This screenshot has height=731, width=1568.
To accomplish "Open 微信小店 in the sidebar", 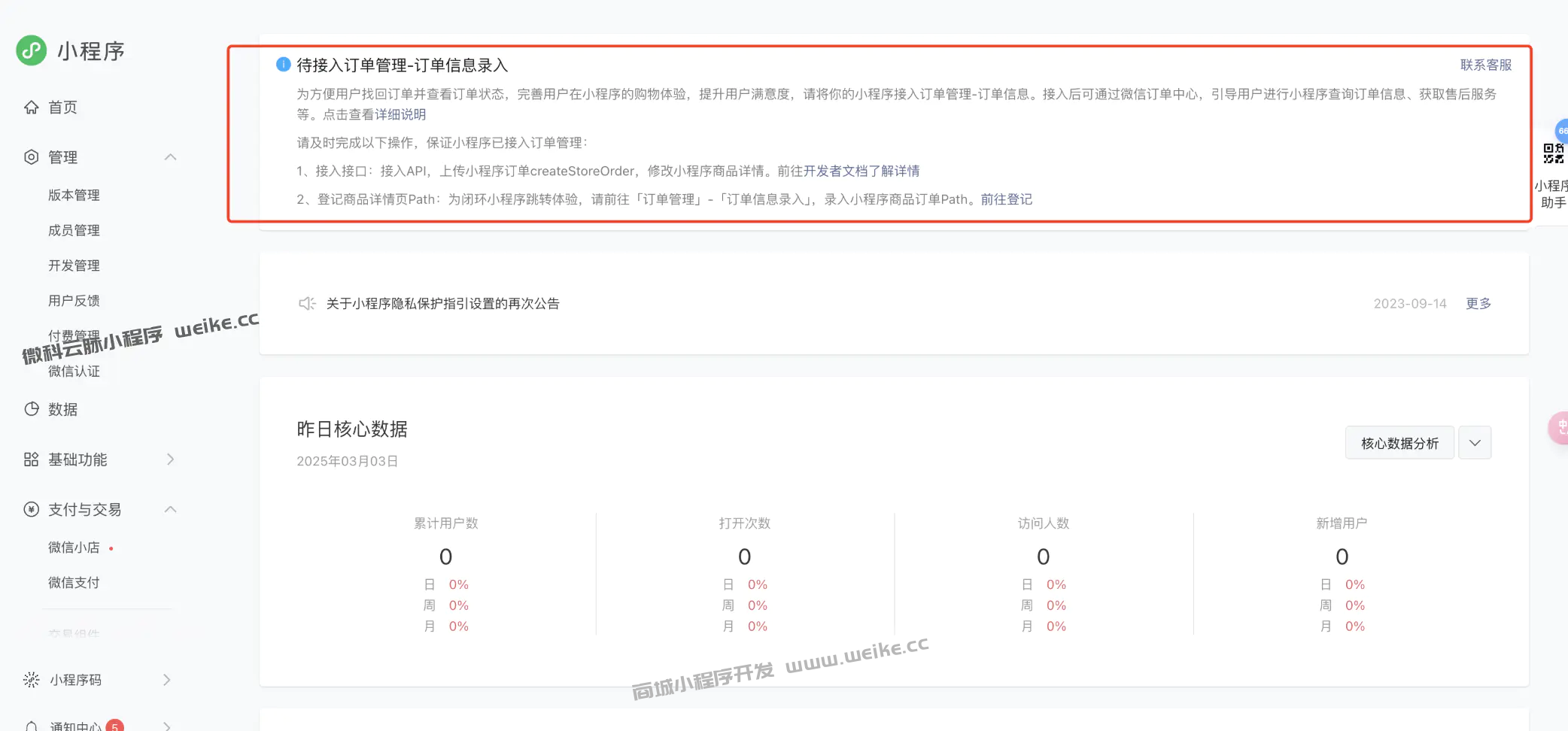I will pos(74,547).
